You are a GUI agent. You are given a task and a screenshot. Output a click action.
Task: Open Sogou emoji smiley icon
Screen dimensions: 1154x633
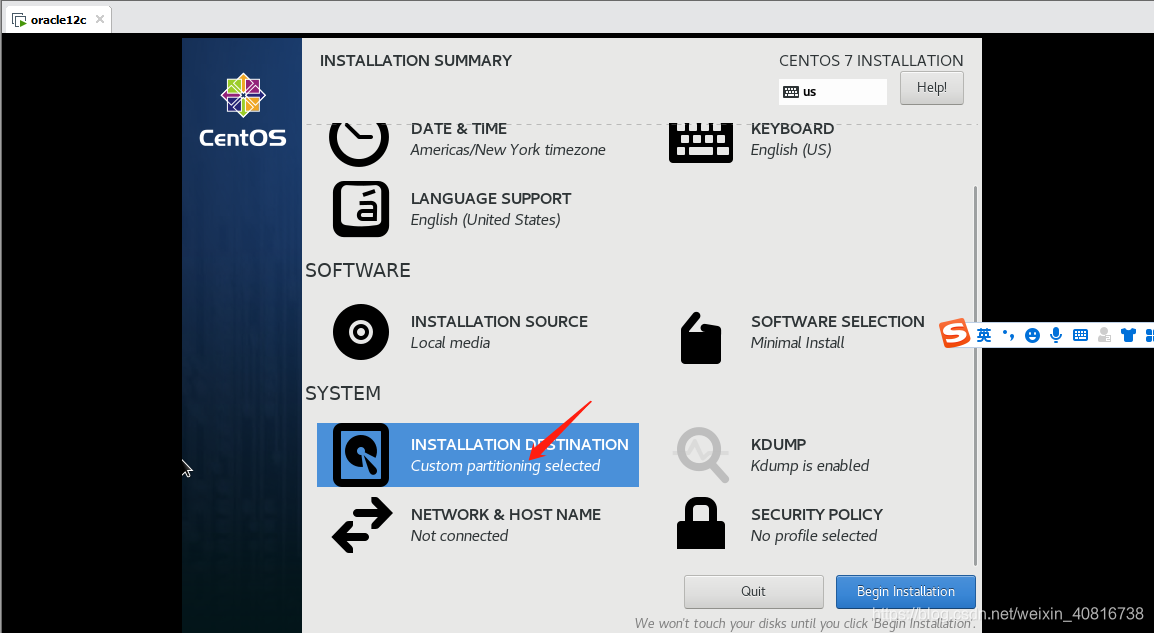(x=1033, y=336)
